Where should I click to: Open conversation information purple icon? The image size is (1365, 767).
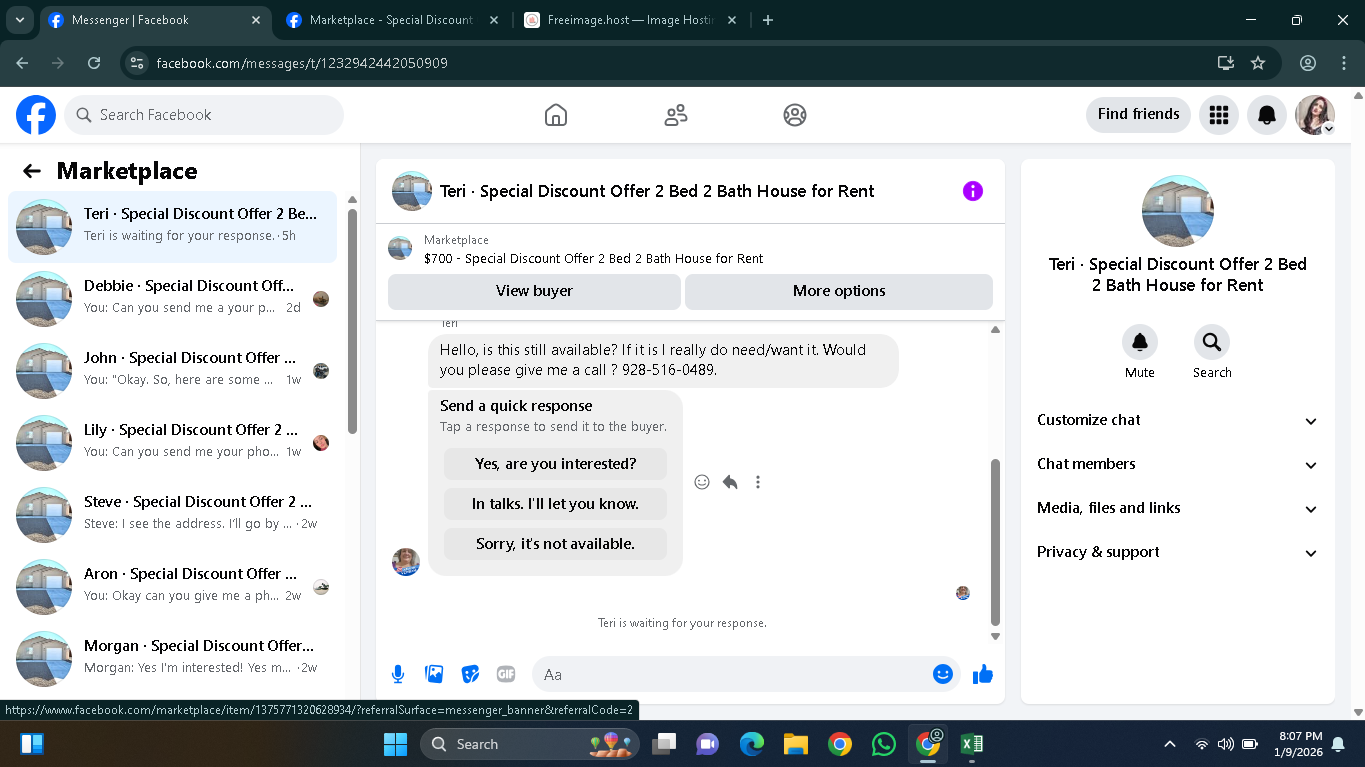point(973,191)
